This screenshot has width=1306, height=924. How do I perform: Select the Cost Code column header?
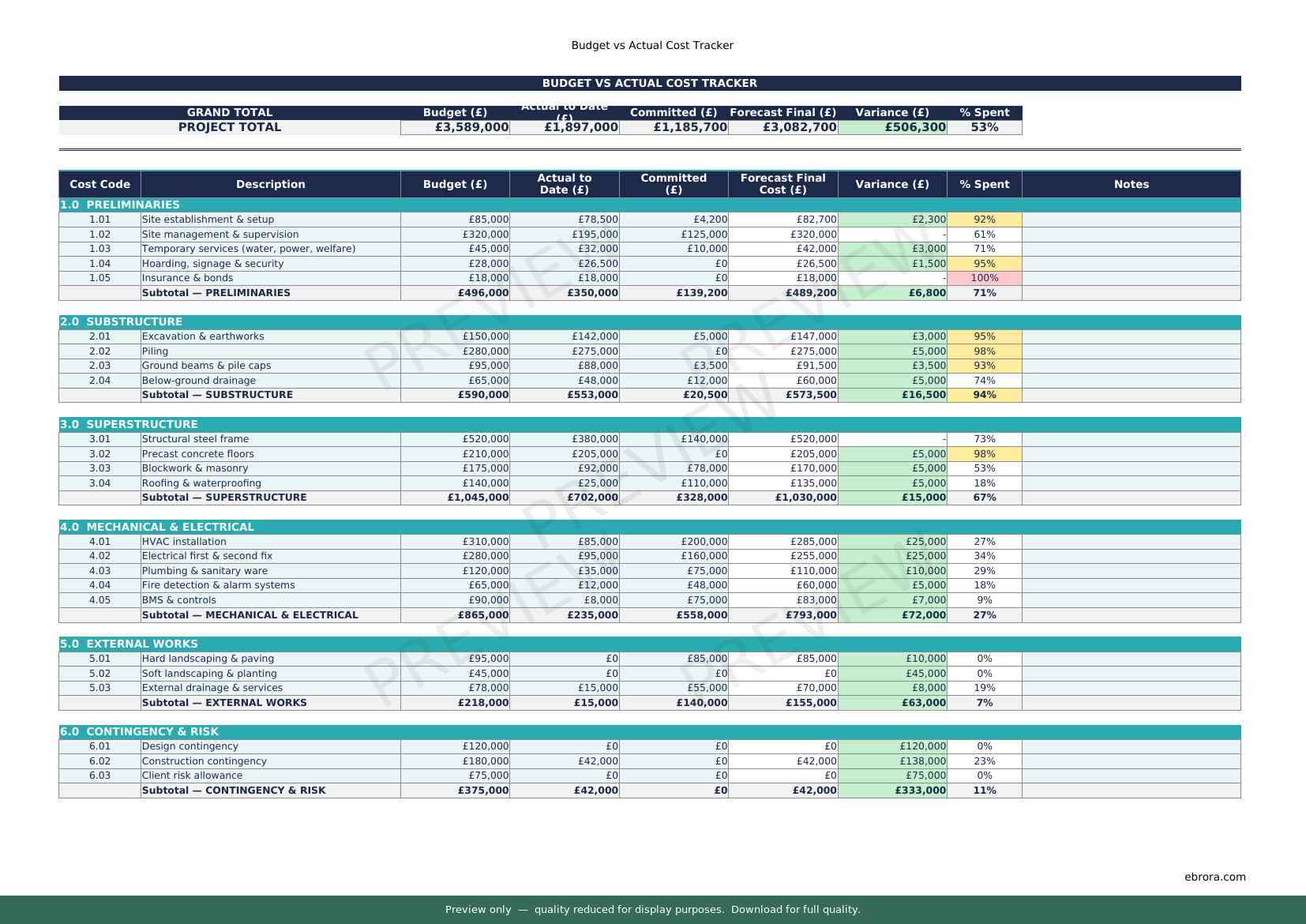(99, 184)
